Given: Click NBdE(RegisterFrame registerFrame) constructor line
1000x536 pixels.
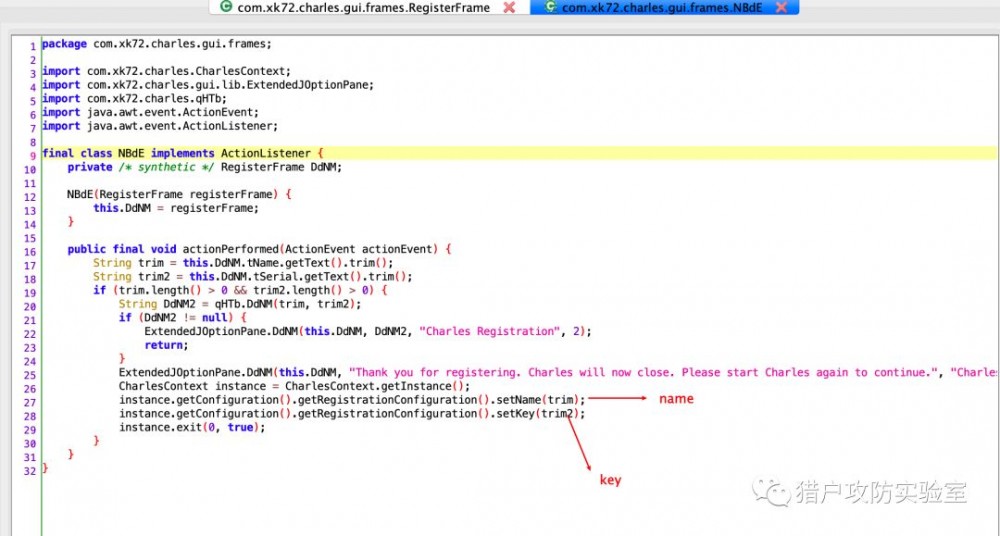Looking at the screenshot, I should [x=179, y=195].
